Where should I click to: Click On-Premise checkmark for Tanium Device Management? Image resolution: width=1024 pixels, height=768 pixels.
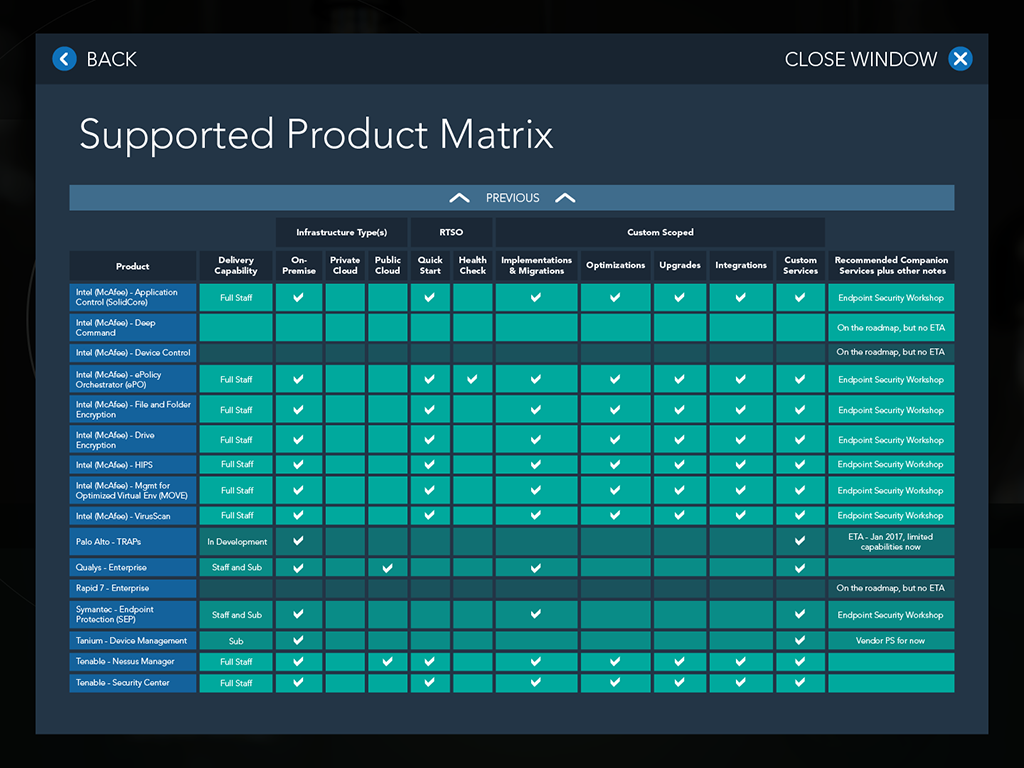[298, 640]
